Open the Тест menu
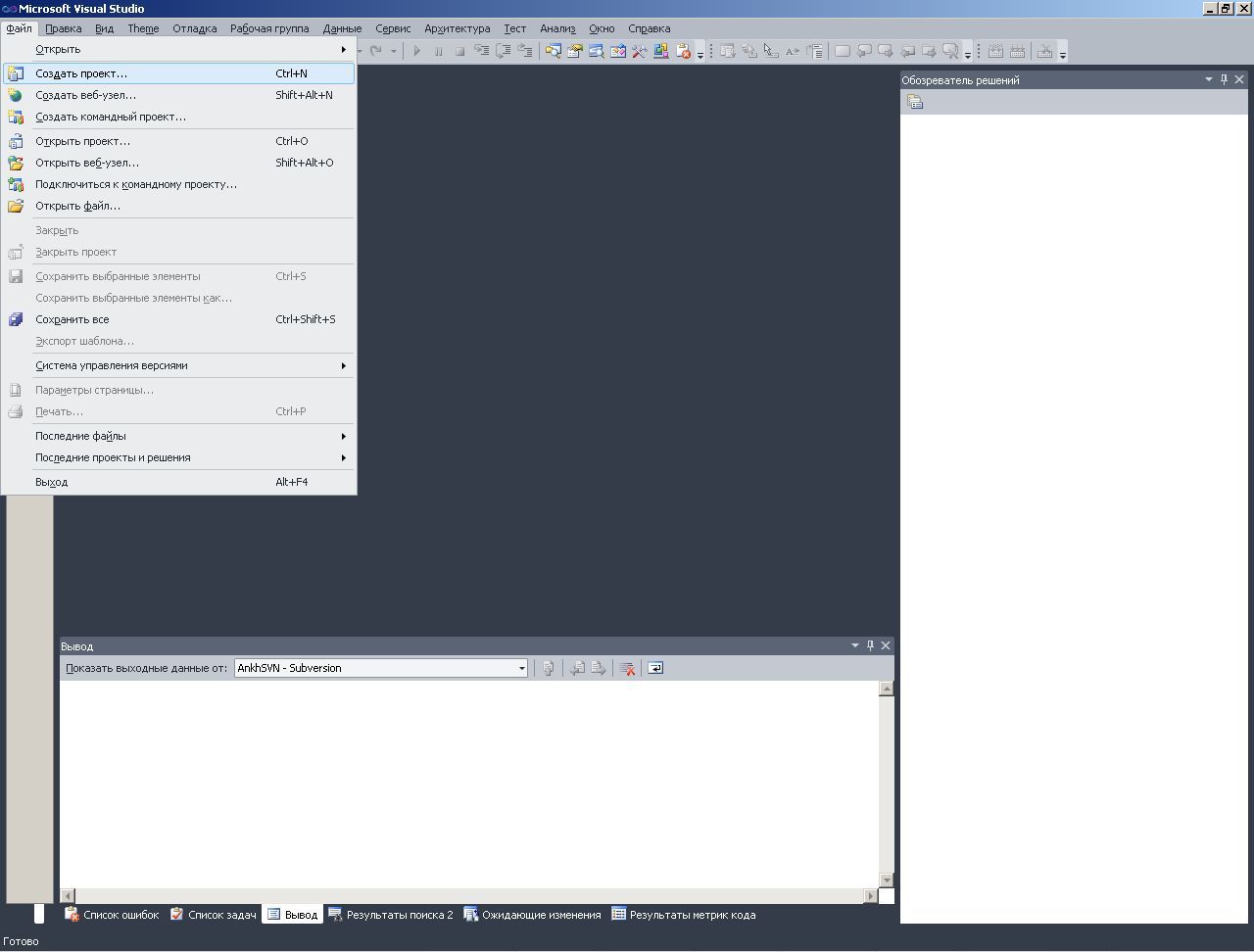This screenshot has height=952, width=1254. pyautogui.click(x=514, y=28)
